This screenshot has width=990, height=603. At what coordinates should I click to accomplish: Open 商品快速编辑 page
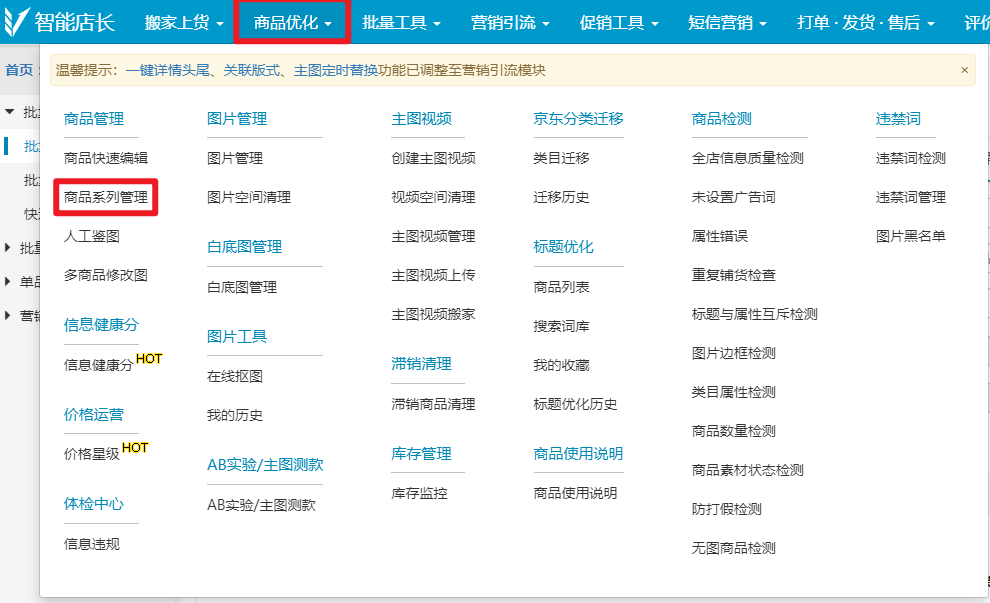click(106, 158)
